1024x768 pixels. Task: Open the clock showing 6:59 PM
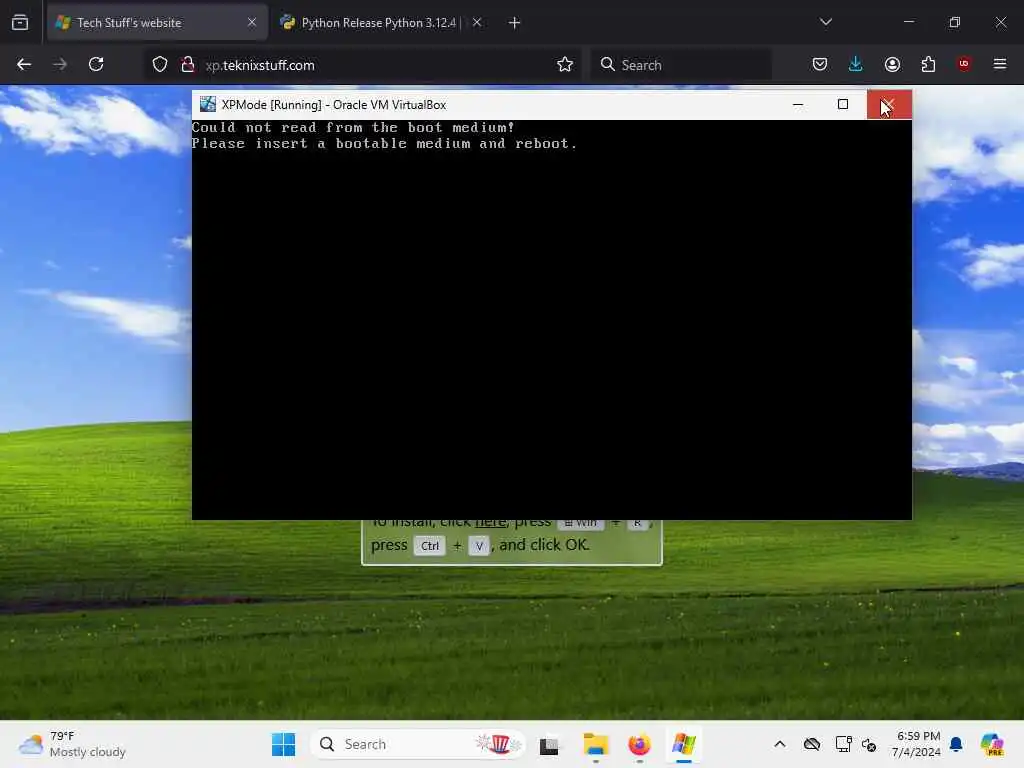coord(917,744)
